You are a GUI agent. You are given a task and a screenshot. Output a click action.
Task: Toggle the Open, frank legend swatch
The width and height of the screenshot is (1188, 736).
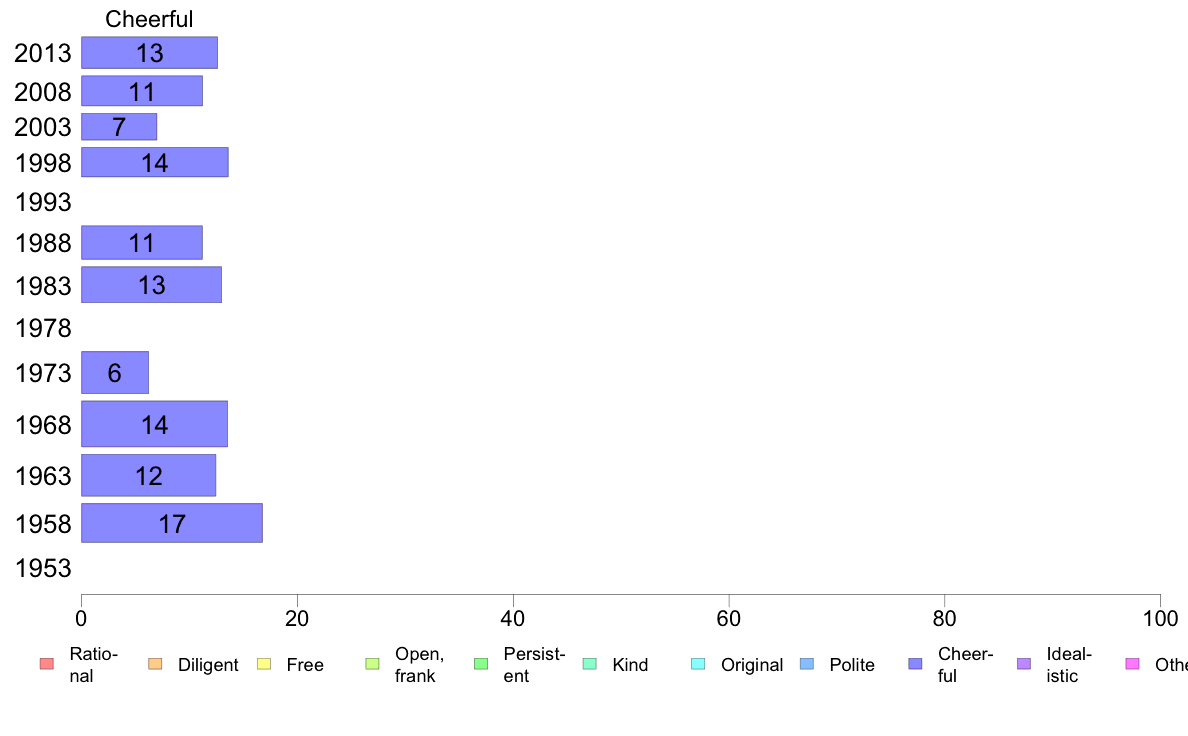[x=372, y=665]
